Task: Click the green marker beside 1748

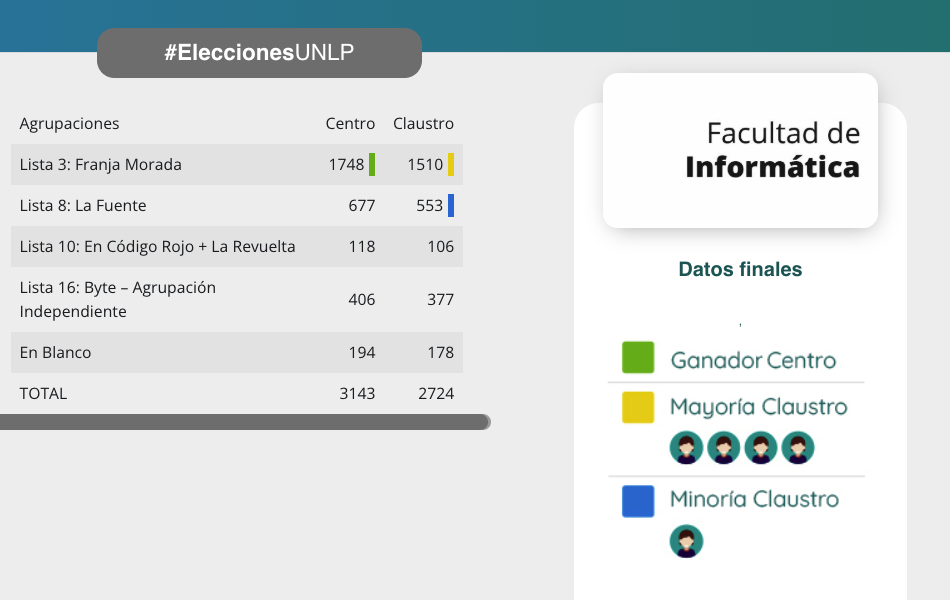Action: (372, 164)
